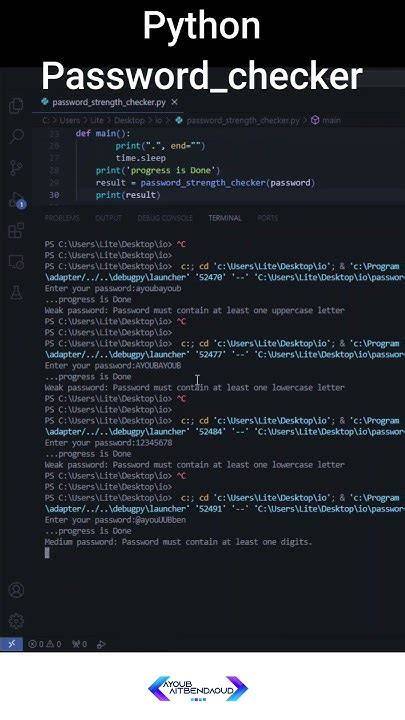Click the terminal cursor block at the prompt
The height and width of the screenshot is (720, 405).
[x=47, y=553]
